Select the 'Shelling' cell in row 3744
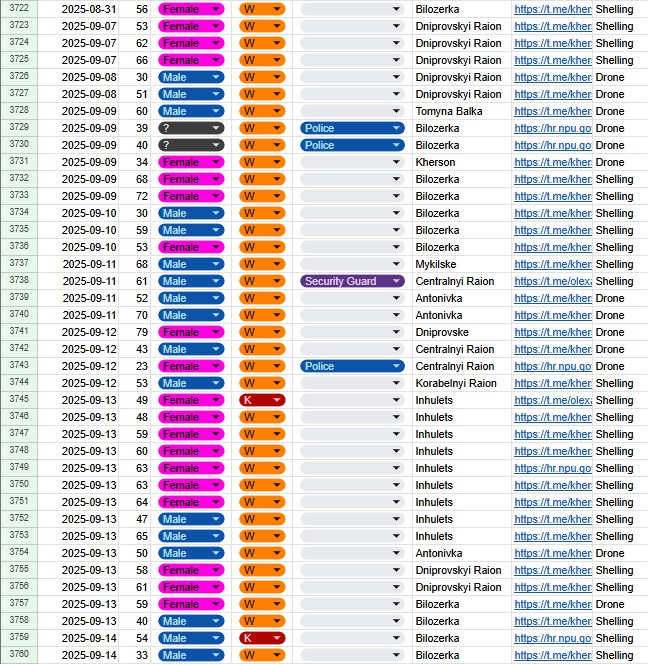This screenshot has width=648, height=664. coord(620,383)
